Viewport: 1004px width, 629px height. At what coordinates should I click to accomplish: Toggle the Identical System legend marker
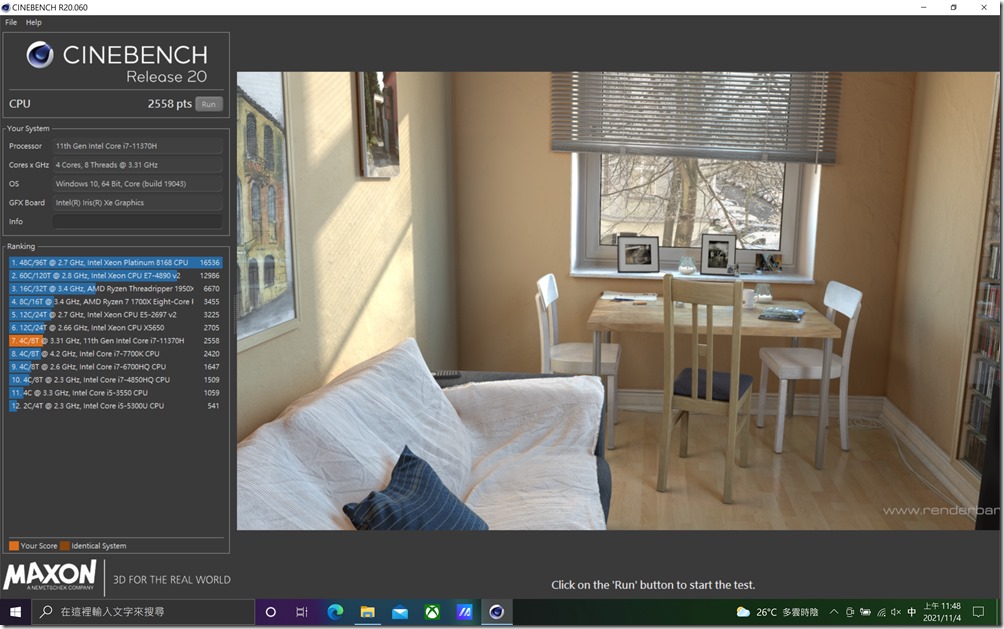point(65,546)
